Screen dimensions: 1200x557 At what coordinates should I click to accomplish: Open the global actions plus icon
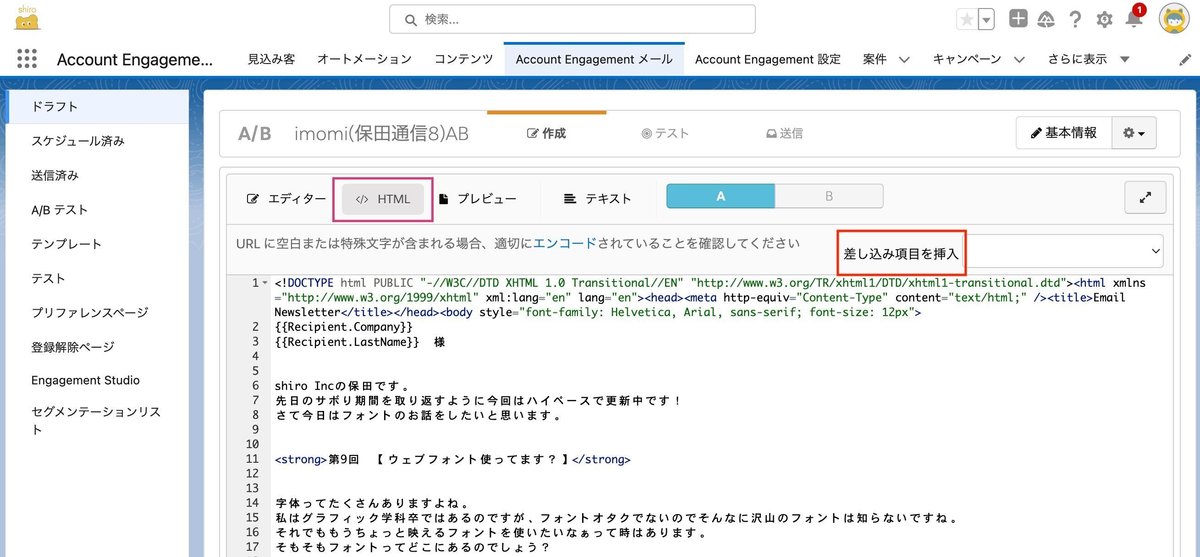click(x=1018, y=19)
